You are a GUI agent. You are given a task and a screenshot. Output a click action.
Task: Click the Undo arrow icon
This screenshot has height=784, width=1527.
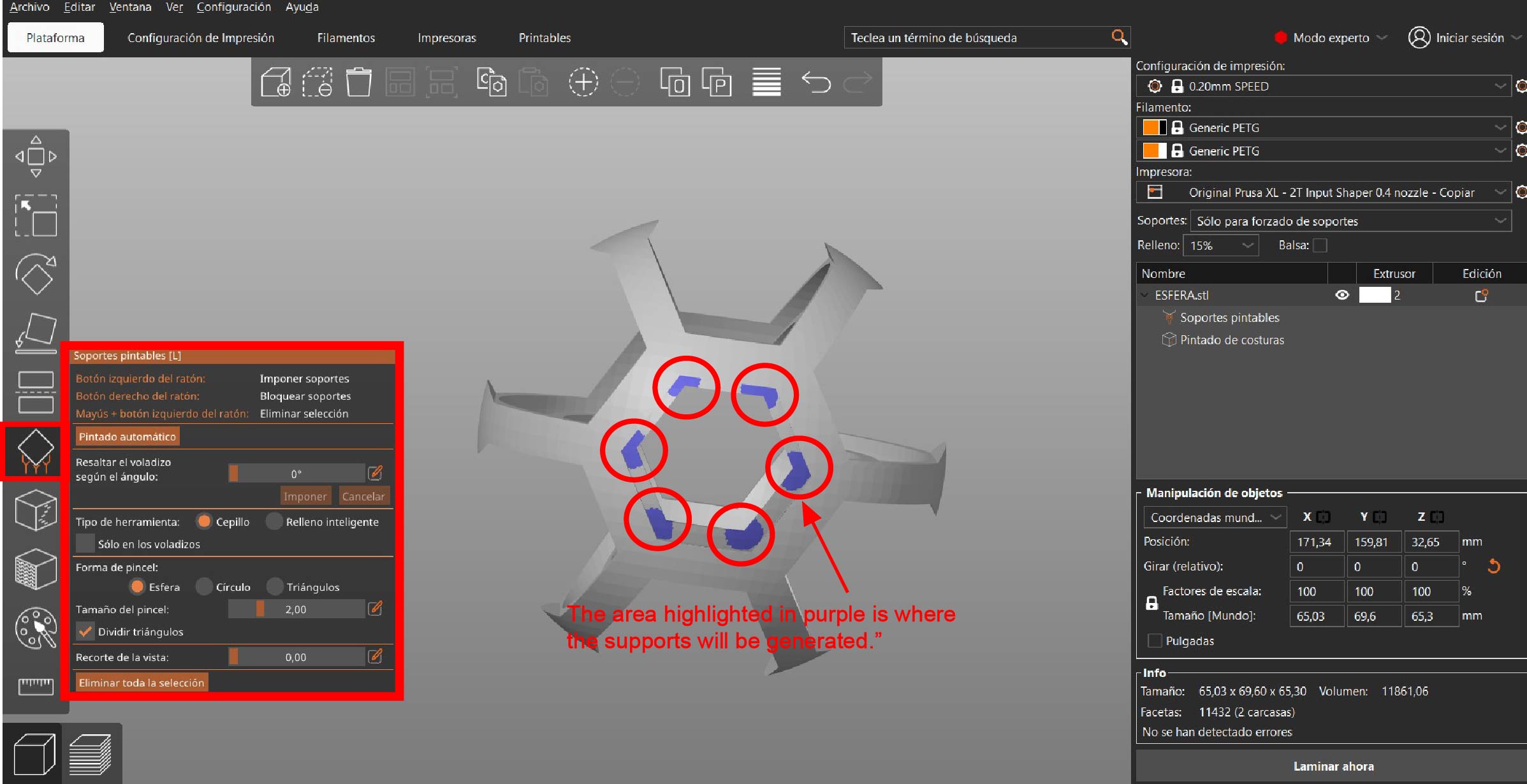[x=815, y=82]
